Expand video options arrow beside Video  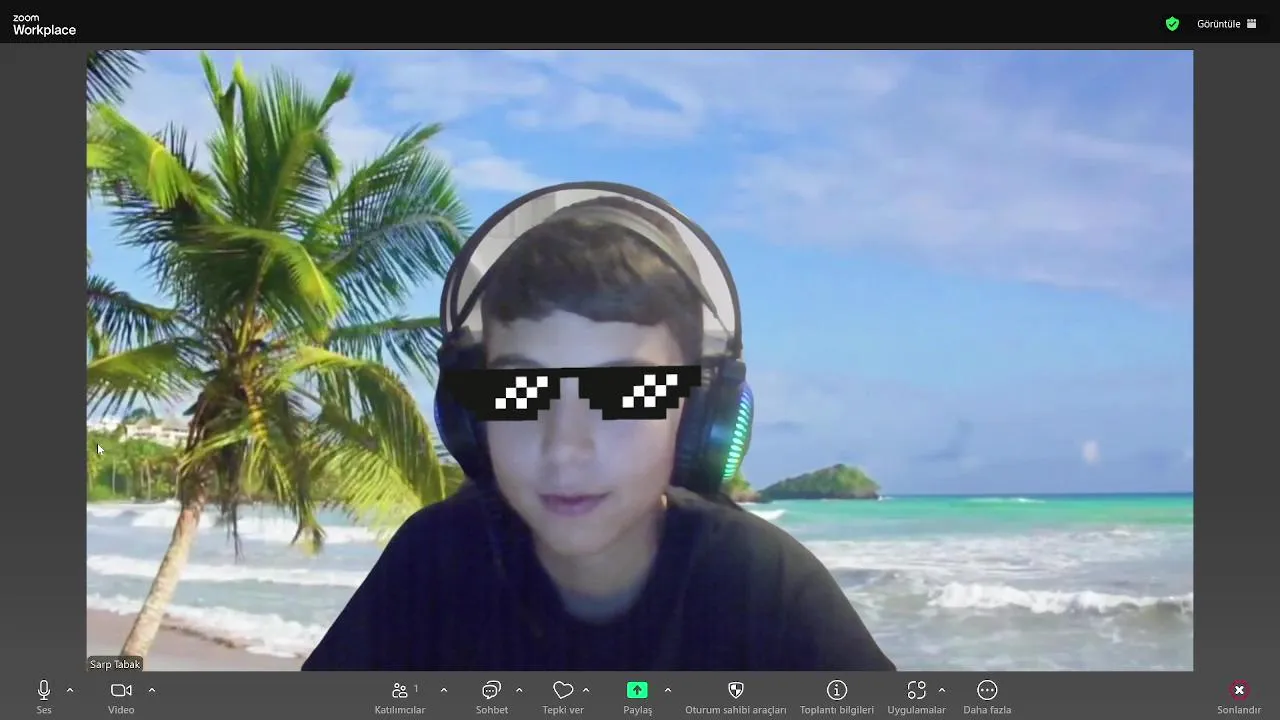pos(152,690)
